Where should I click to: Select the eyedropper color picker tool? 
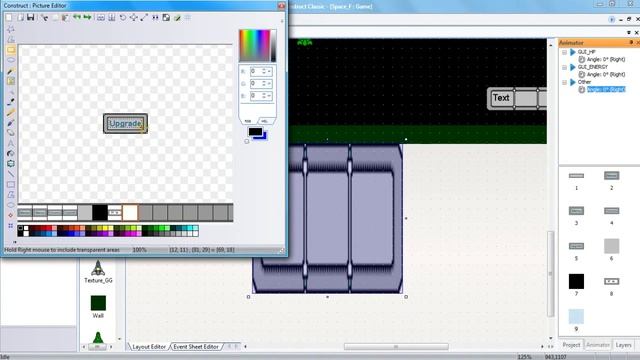click(x=11, y=102)
